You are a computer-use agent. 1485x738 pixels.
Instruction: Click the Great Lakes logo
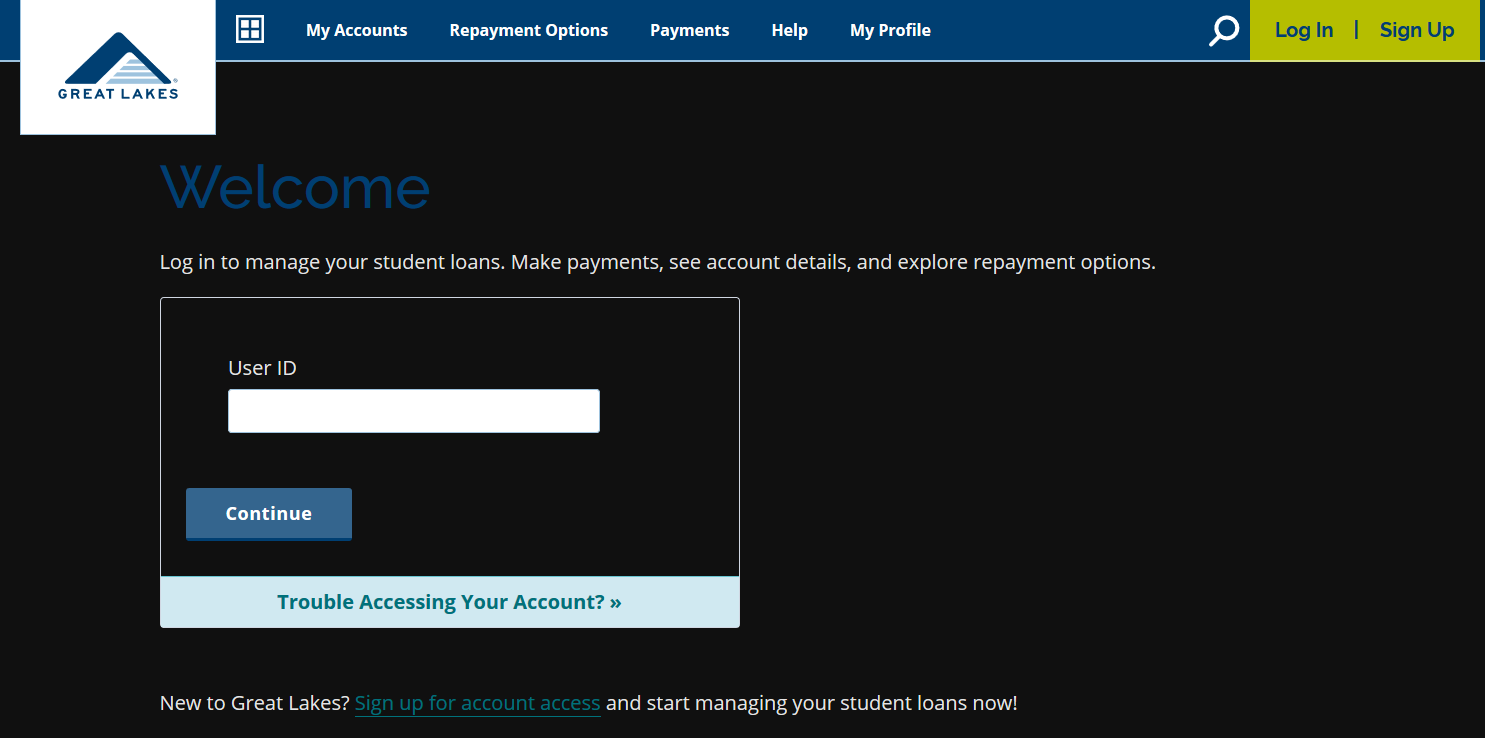[x=118, y=66]
